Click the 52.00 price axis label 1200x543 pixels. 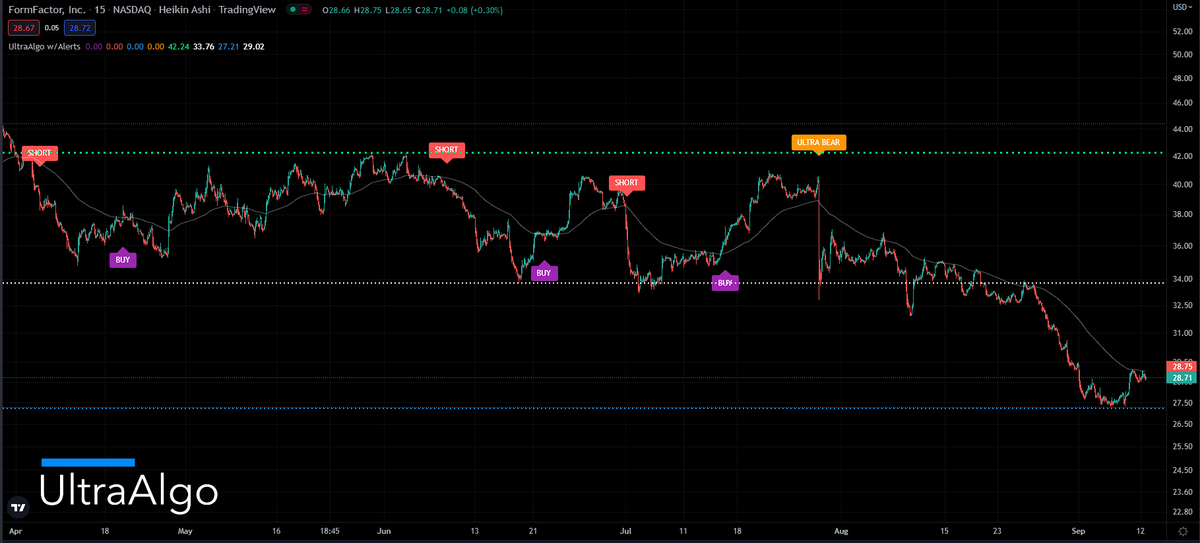pyautogui.click(x=1182, y=31)
